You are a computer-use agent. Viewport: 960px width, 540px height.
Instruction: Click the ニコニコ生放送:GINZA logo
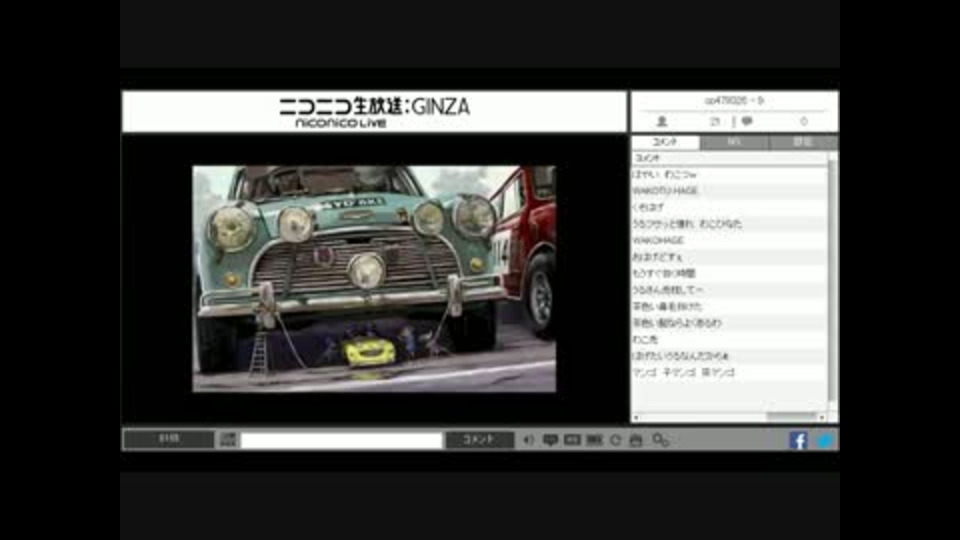pyautogui.click(x=375, y=112)
